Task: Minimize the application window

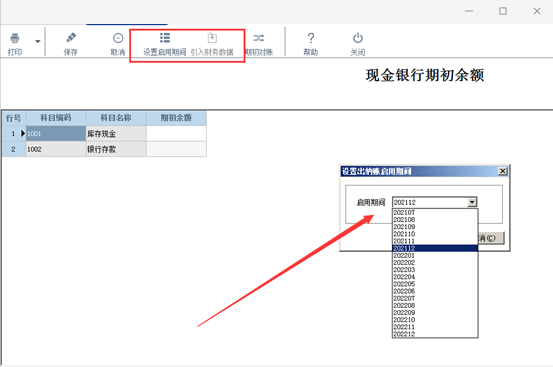Action: tap(469, 11)
